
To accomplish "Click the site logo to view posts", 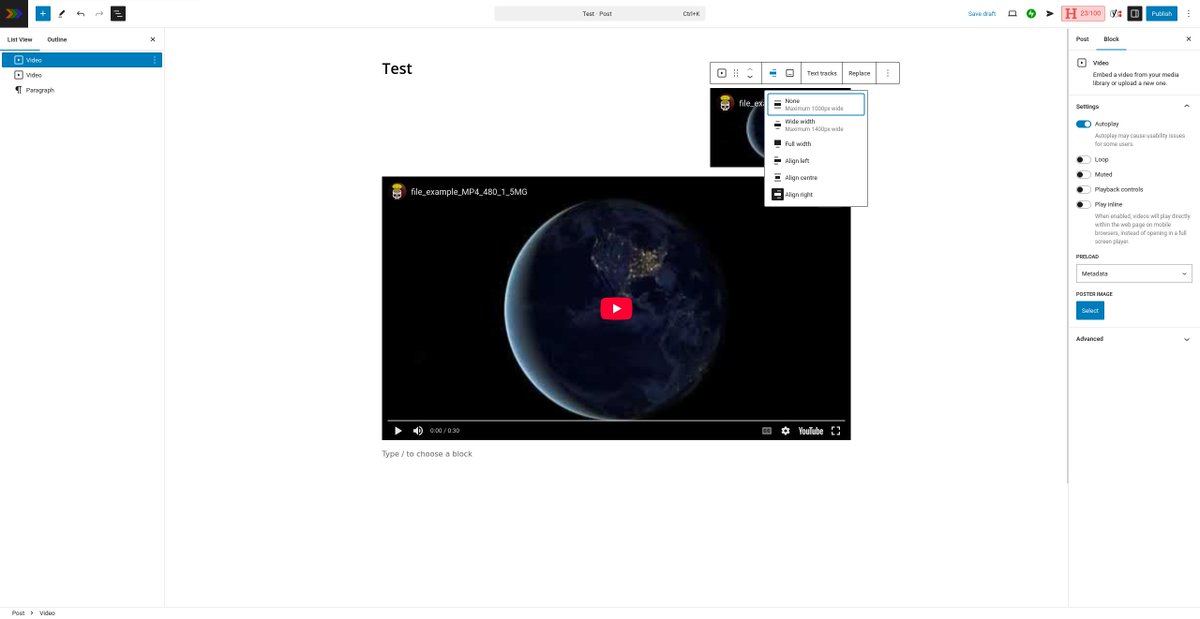I will pyautogui.click(x=14, y=13).
